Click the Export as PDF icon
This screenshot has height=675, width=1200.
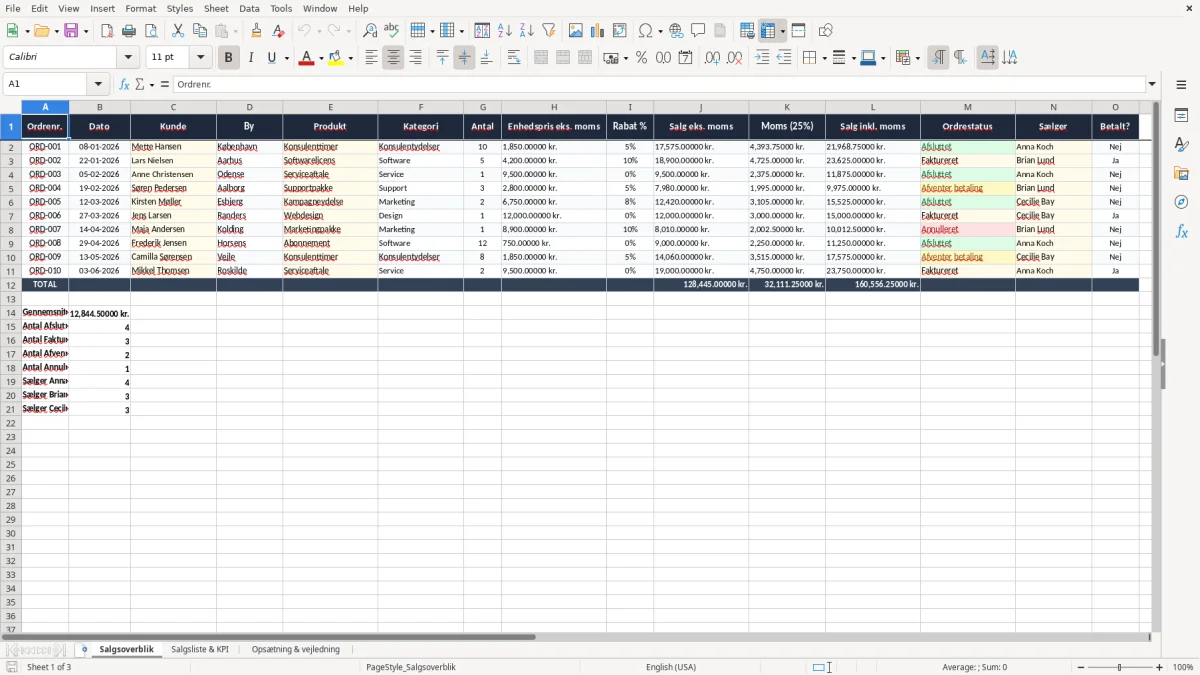(x=107, y=31)
